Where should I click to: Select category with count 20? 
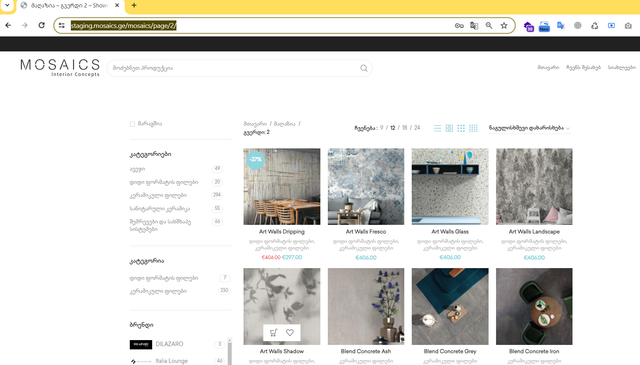(164, 182)
